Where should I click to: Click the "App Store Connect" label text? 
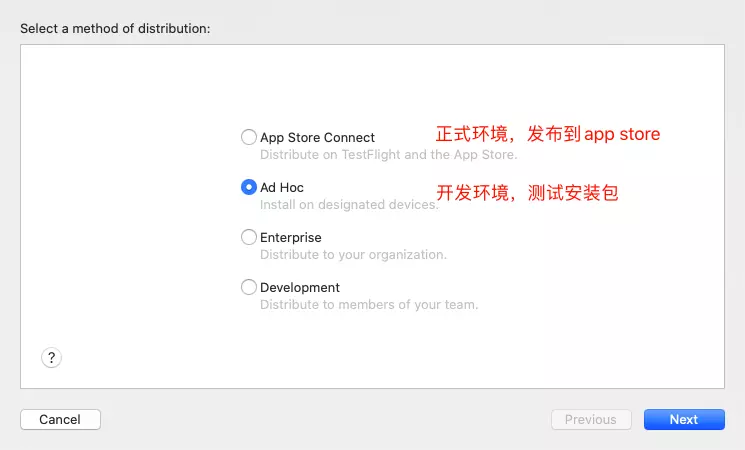coord(317,138)
